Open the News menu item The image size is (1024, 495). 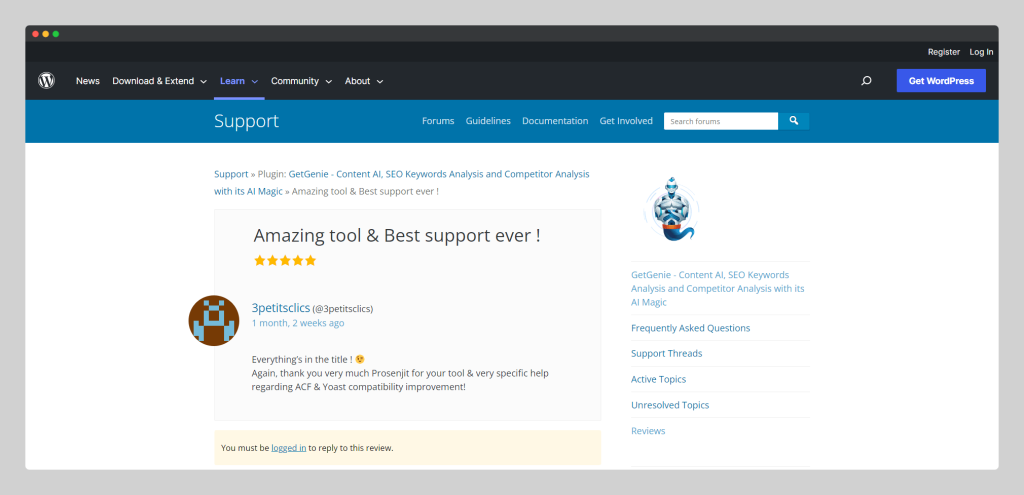click(x=88, y=81)
